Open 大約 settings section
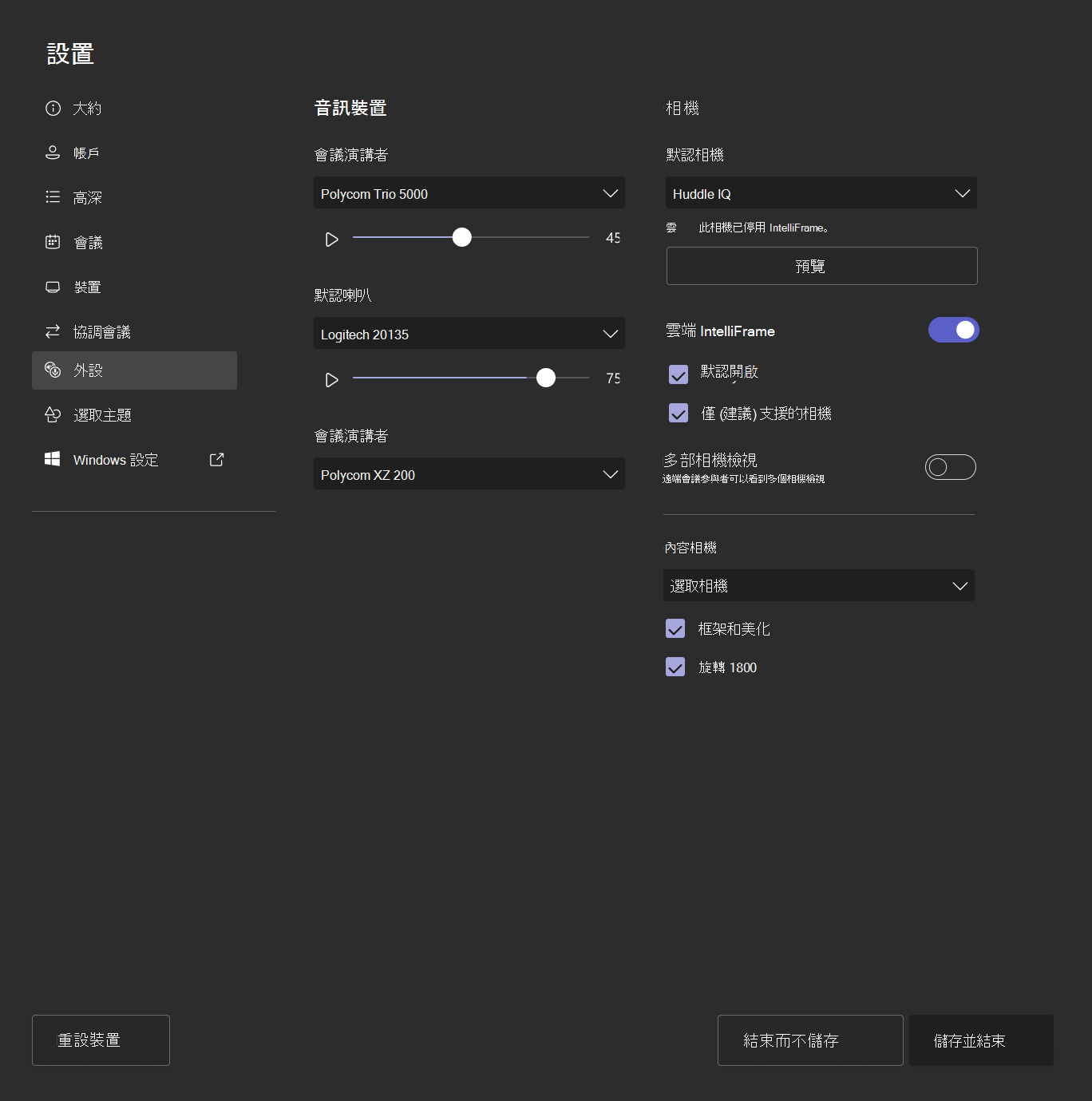The height and width of the screenshot is (1101, 1092). pos(134,109)
